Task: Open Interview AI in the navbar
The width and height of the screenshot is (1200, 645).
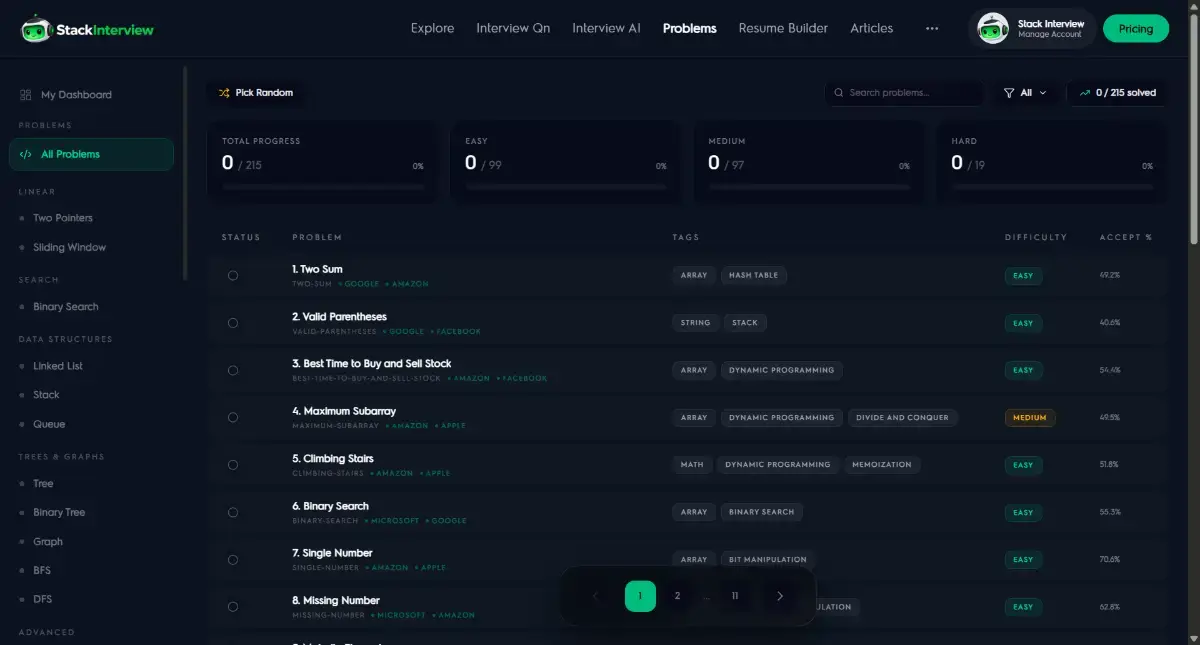Action: tap(606, 28)
